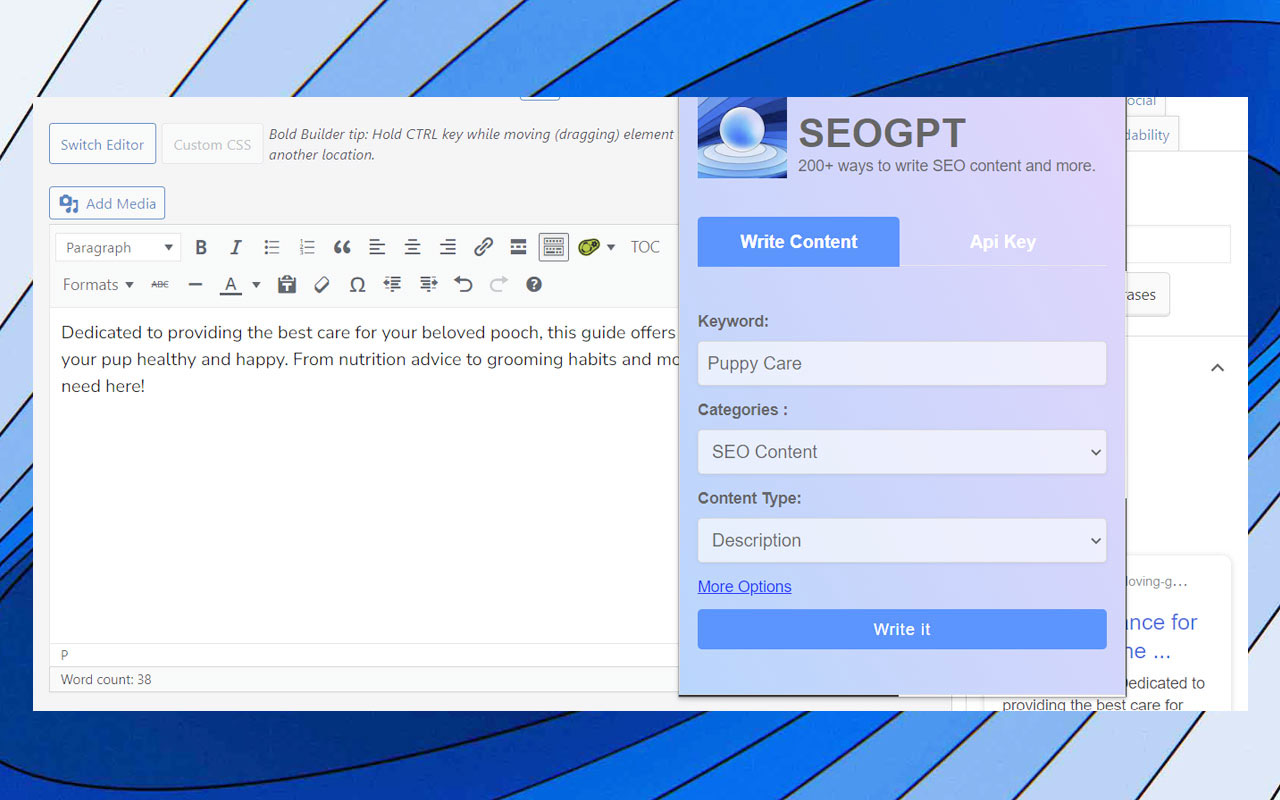This screenshot has height=800, width=1280.
Task: Switch to the Api Key tab
Action: (x=1002, y=242)
